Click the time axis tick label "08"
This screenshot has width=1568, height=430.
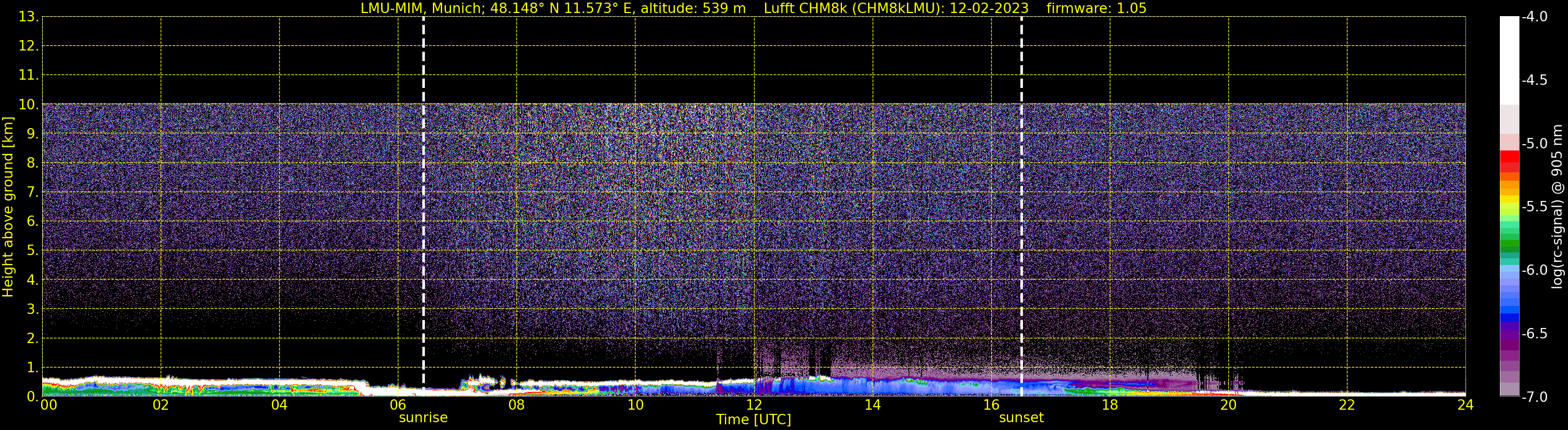tap(517, 405)
